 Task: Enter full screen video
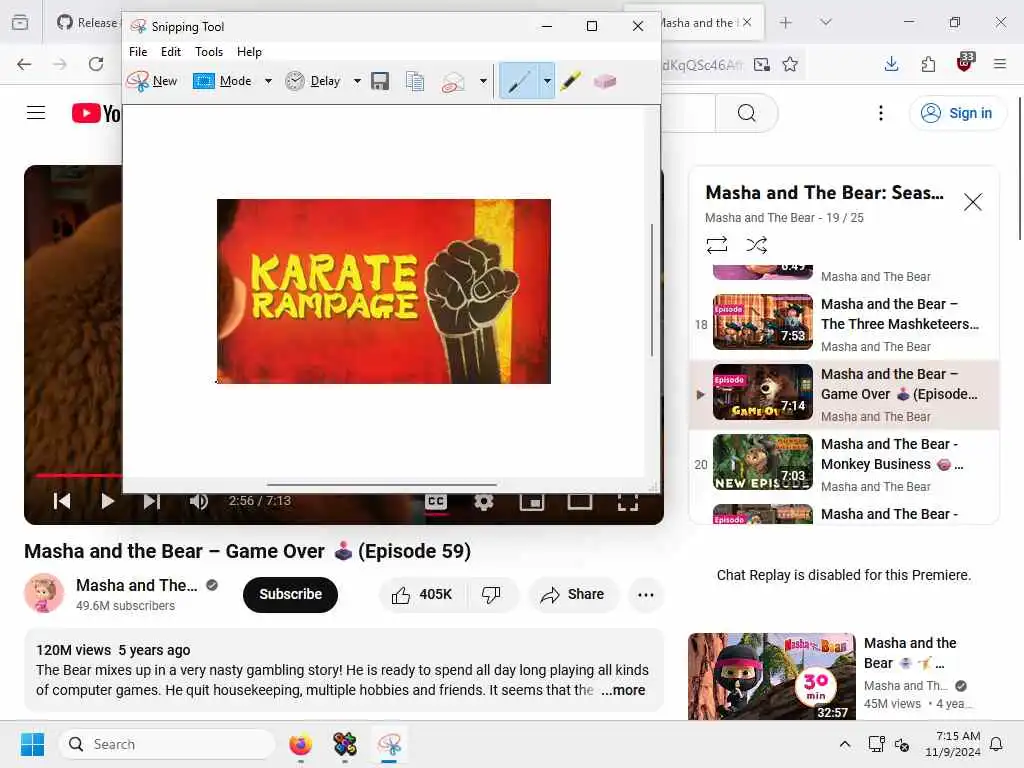tap(628, 502)
